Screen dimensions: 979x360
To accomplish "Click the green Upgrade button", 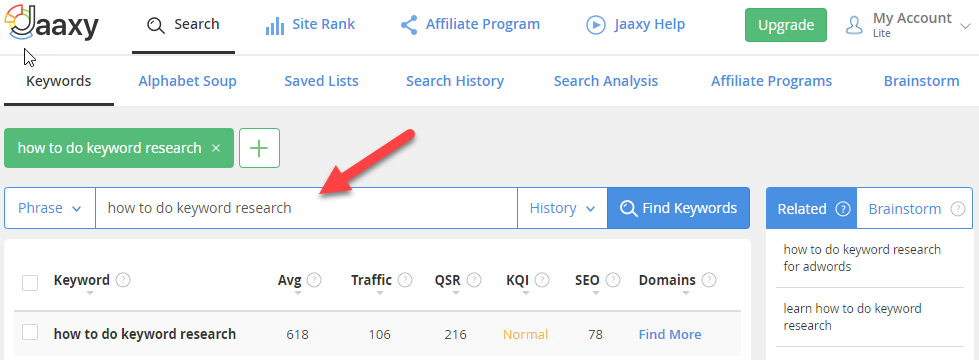I will pos(785,25).
